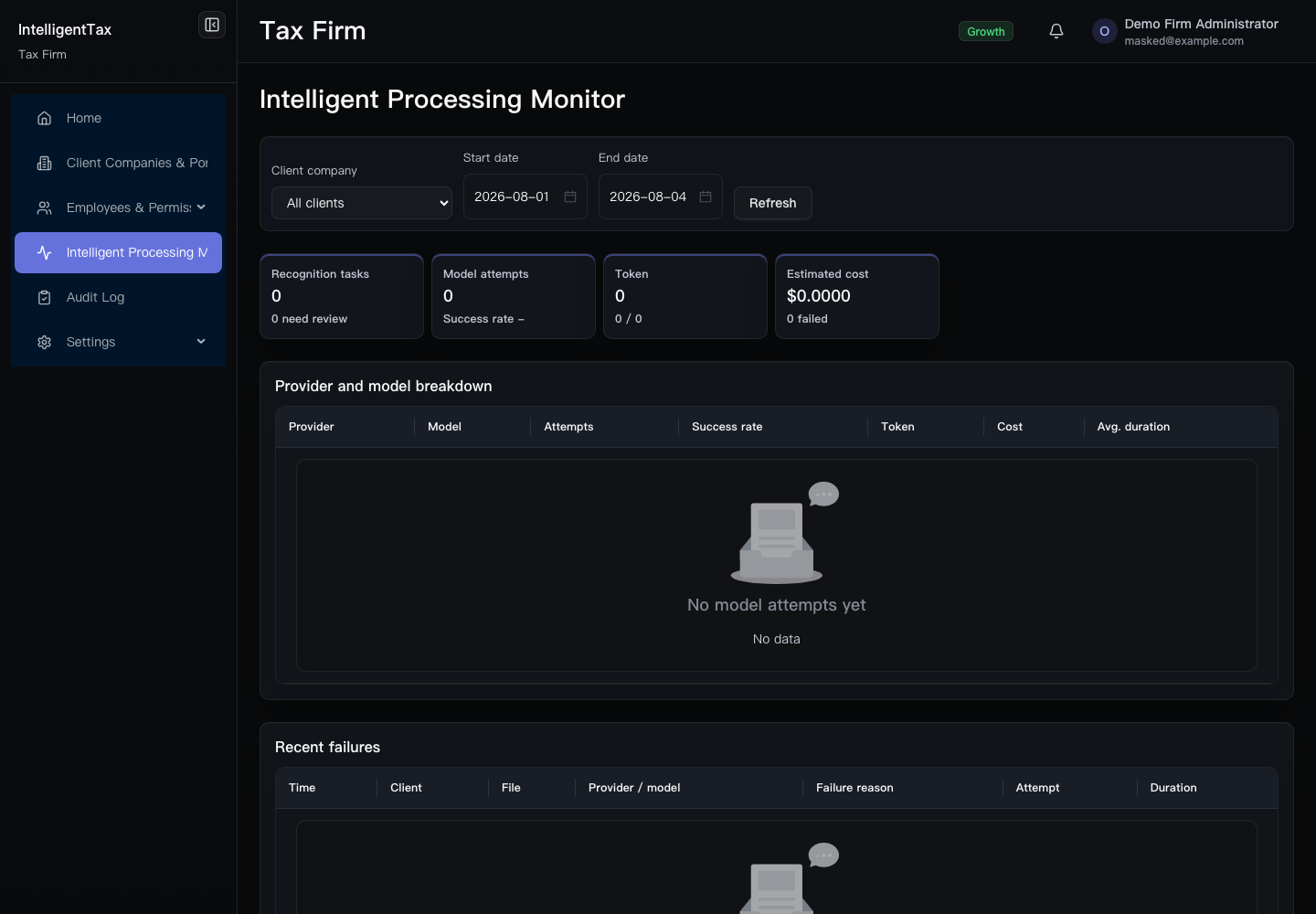1316x914 pixels.
Task: Expand Employees & Permissions submenu chevron
Action: 201,207
